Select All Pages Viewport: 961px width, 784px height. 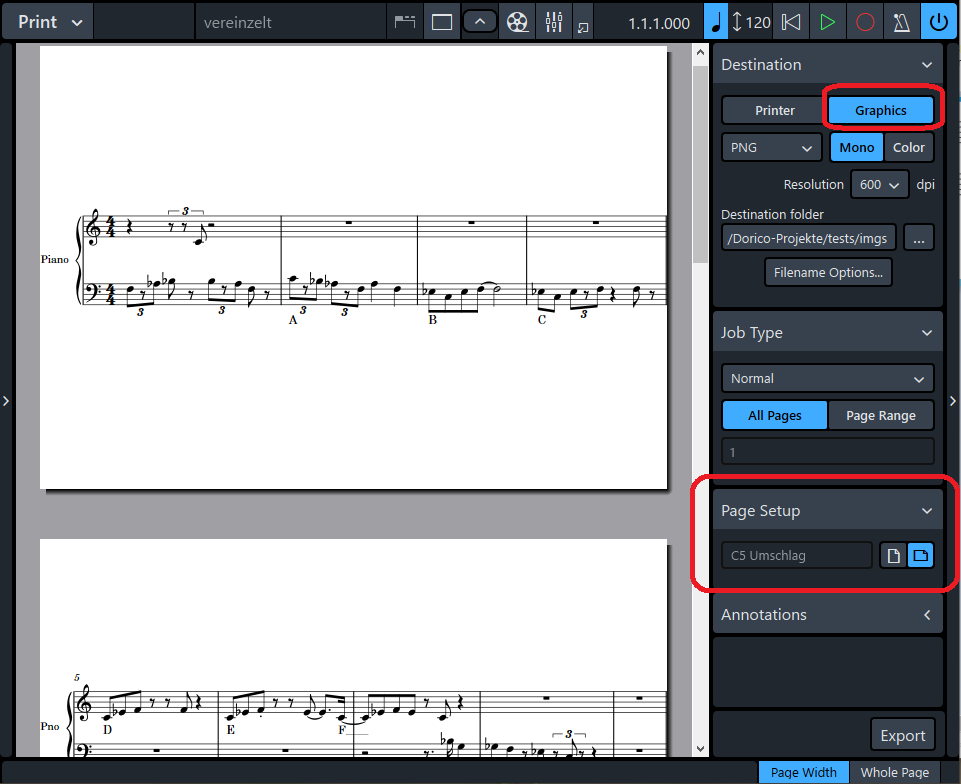775,416
